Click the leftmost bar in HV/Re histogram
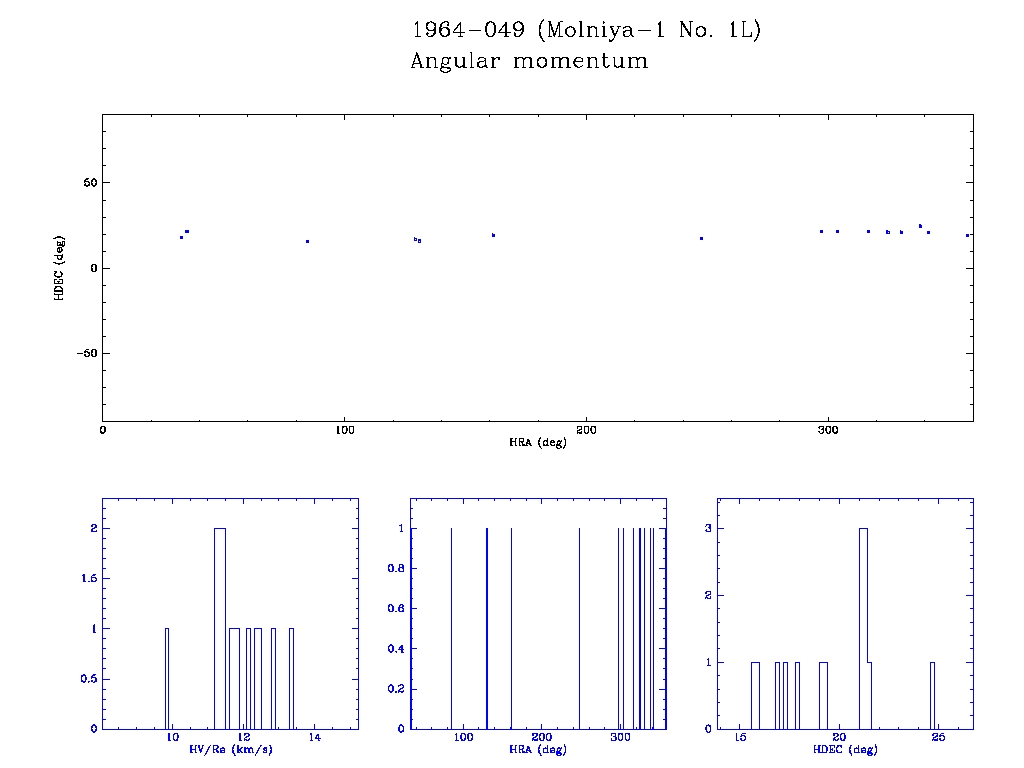Screen dimensions: 1024x768 pos(167,678)
